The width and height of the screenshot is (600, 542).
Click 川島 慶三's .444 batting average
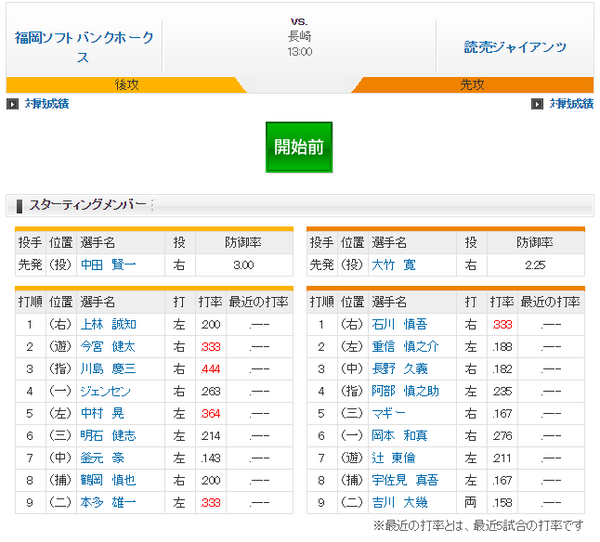coord(210,369)
